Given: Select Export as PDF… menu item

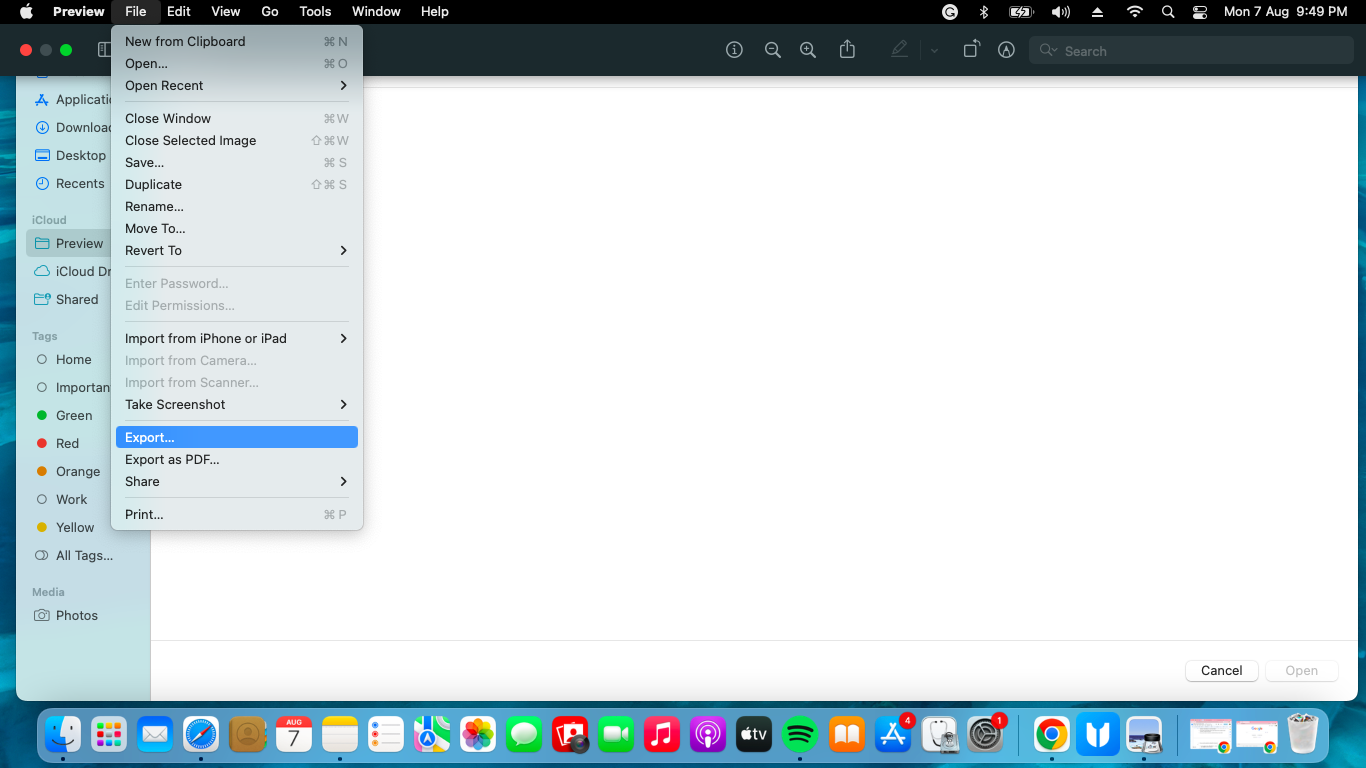Looking at the screenshot, I should [172, 460].
